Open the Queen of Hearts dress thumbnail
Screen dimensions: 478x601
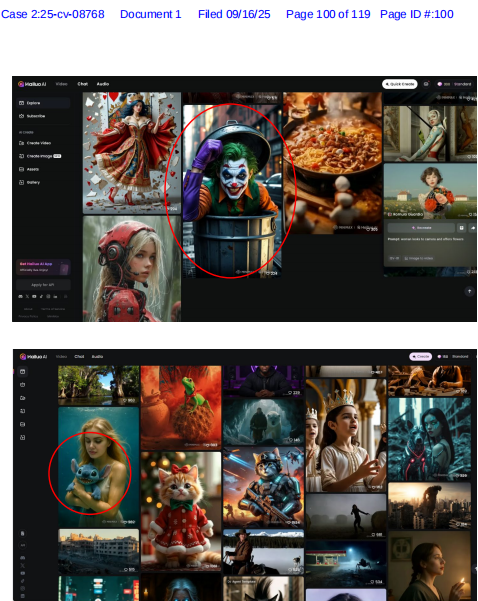[x=132, y=153]
